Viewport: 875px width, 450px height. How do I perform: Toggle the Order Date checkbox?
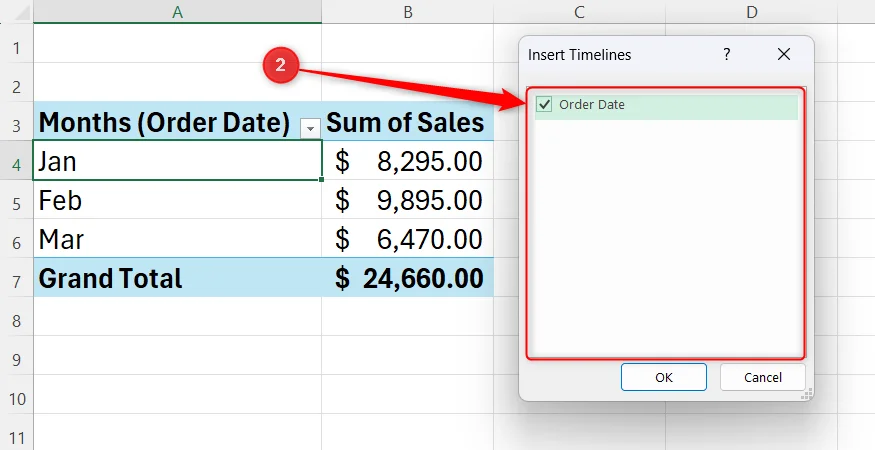point(544,104)
